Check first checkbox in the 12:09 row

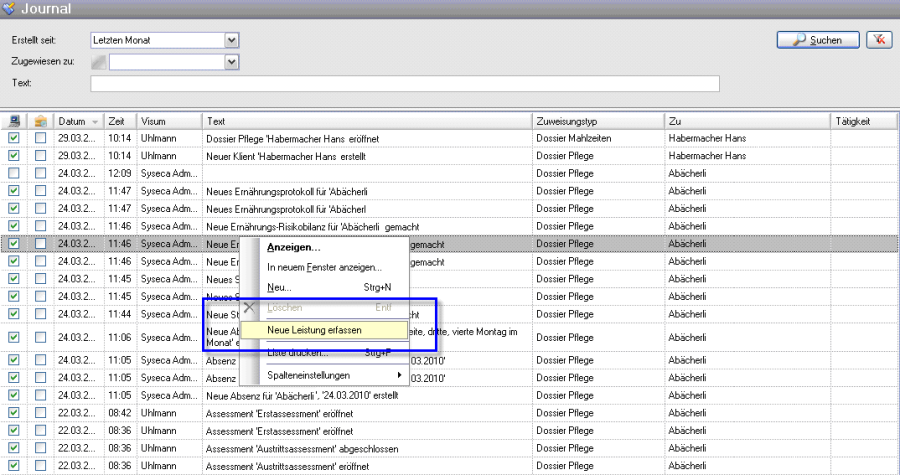pos(14,173)
